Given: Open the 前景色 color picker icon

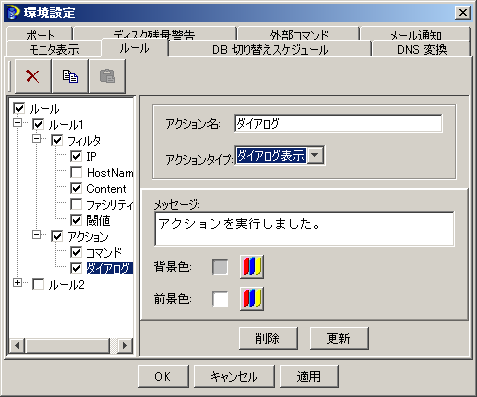Looking at the screenshot, I should coord(252,299).
